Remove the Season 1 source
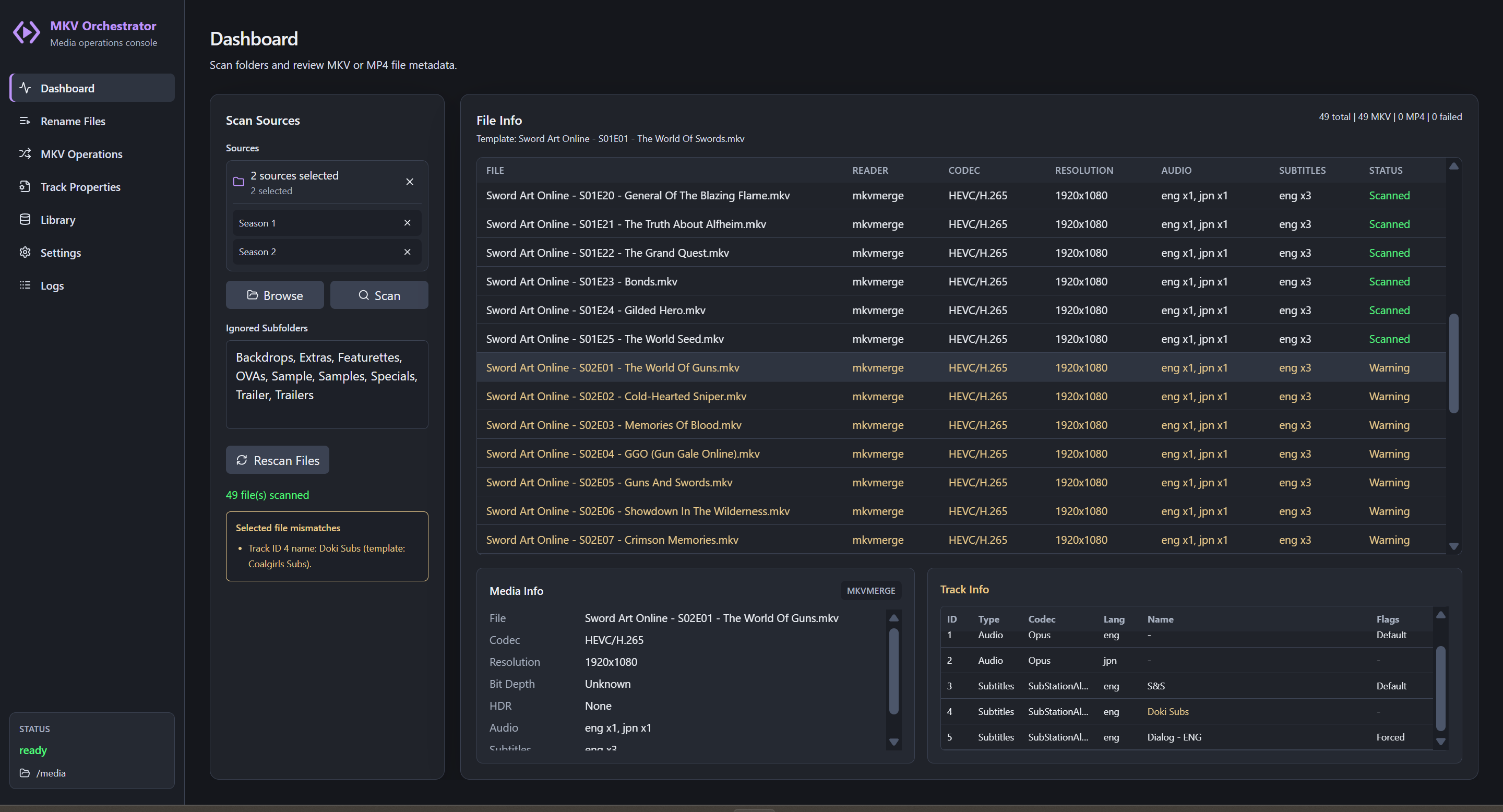Screen dimensions: 1503x812 (407, 223)
